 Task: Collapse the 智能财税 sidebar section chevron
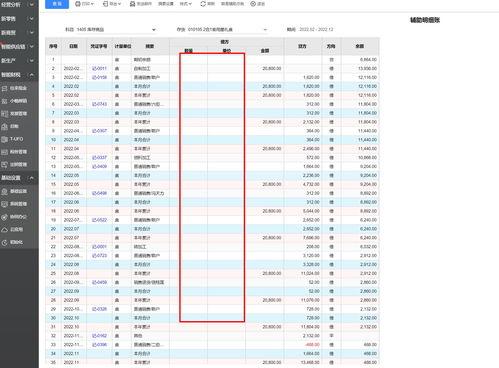[x=32, y=75]
